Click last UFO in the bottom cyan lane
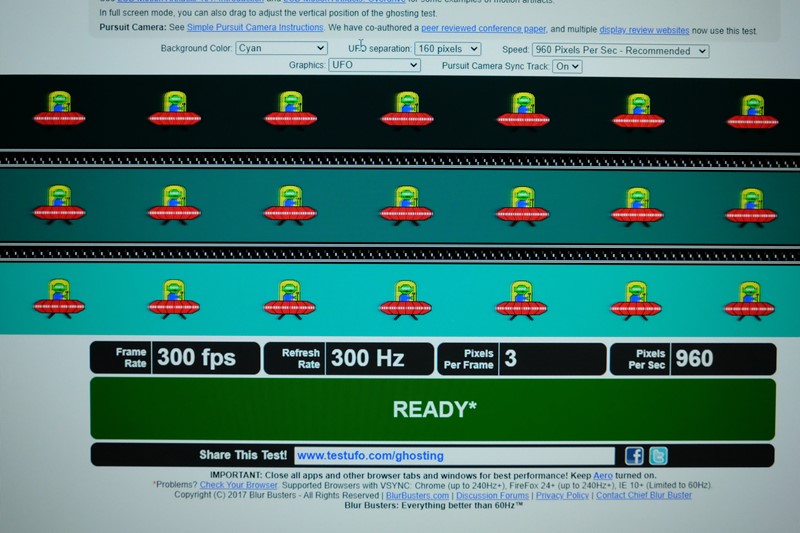800x533 pixels. pyautogui.click(x=752, y=299)
